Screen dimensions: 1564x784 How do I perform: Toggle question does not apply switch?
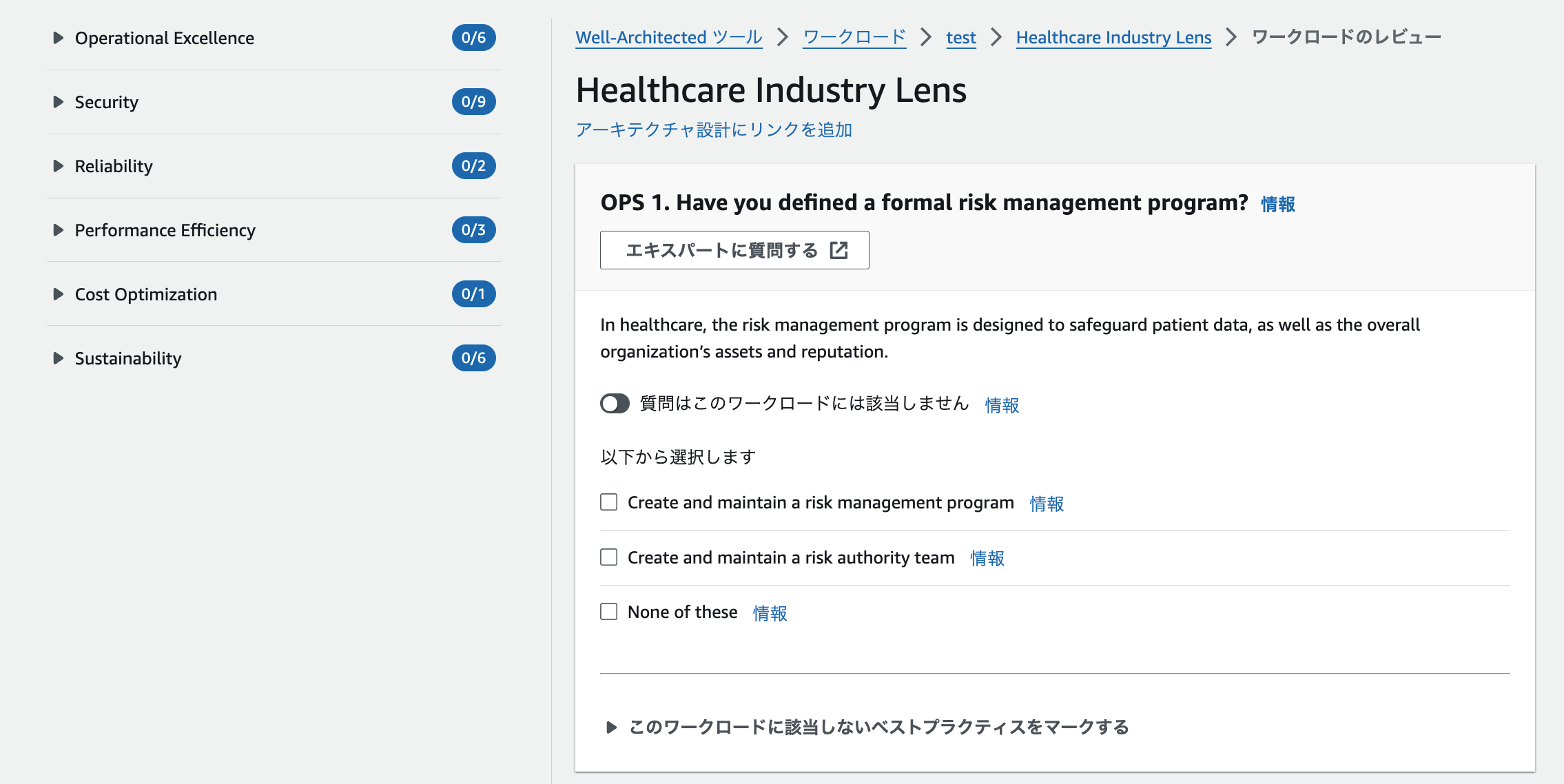point(615,404)
